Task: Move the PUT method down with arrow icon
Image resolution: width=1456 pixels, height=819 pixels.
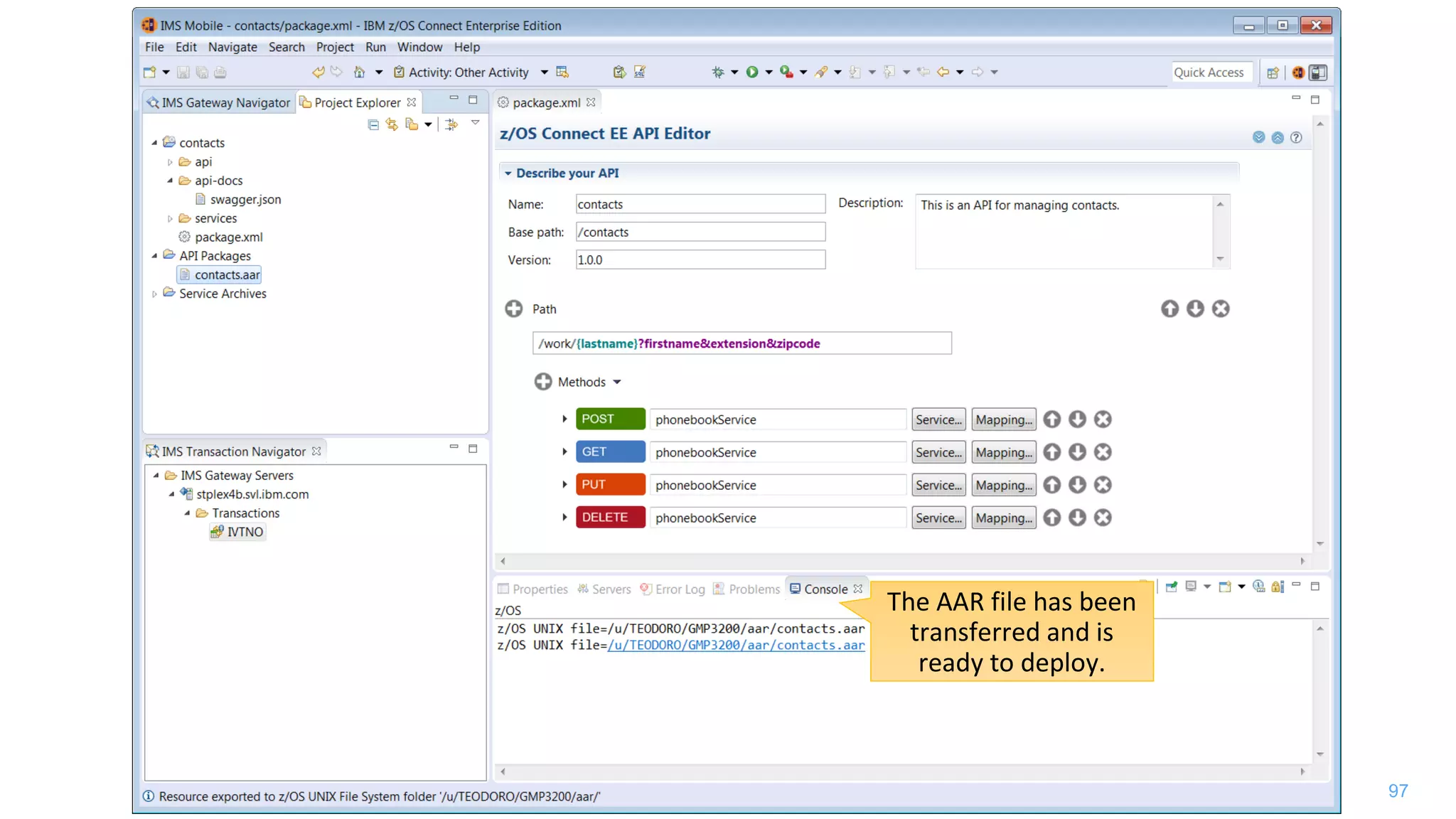Action: coord(1077,485)
